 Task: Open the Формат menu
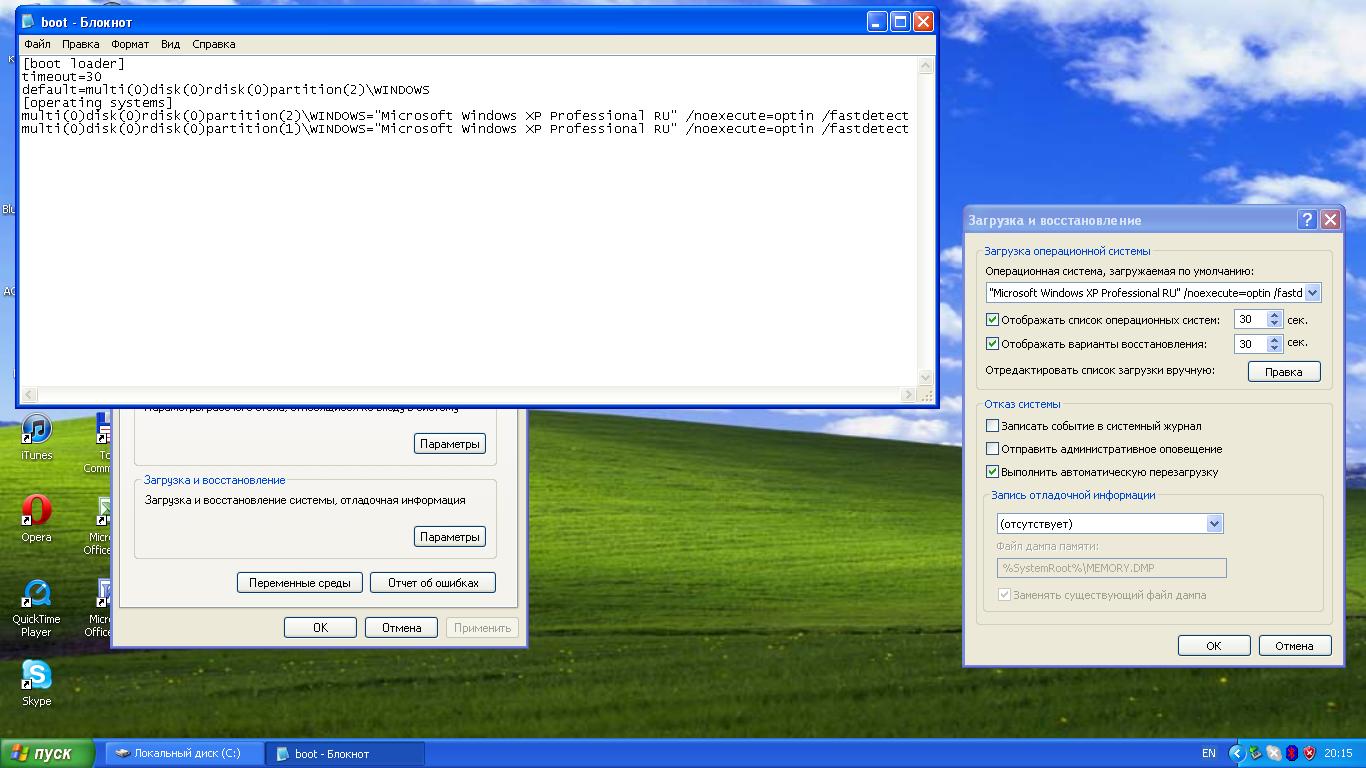click(130, 44)
